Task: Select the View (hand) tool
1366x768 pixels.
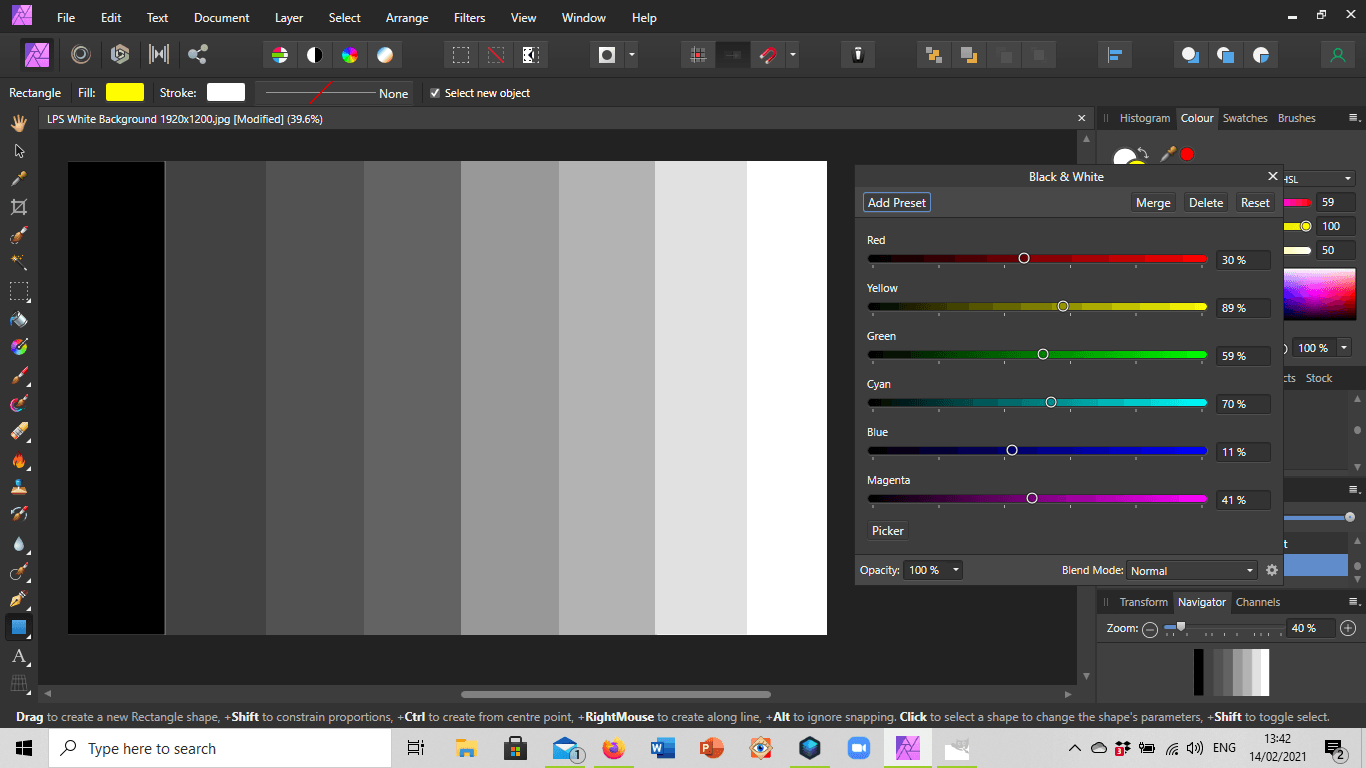Action: point(18,123)
